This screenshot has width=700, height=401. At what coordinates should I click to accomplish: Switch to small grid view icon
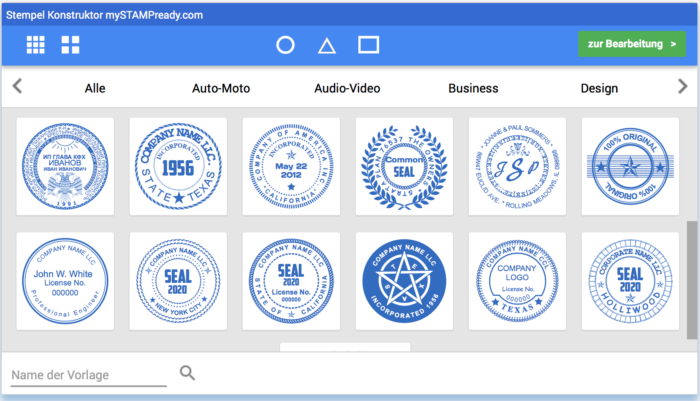36,45
